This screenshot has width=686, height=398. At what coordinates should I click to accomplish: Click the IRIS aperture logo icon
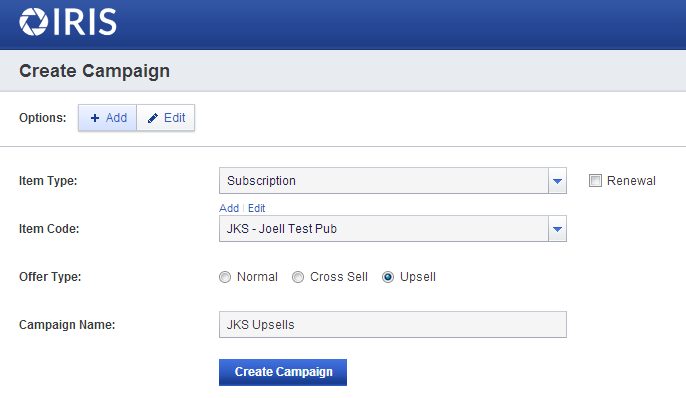[x=34, y=22]
